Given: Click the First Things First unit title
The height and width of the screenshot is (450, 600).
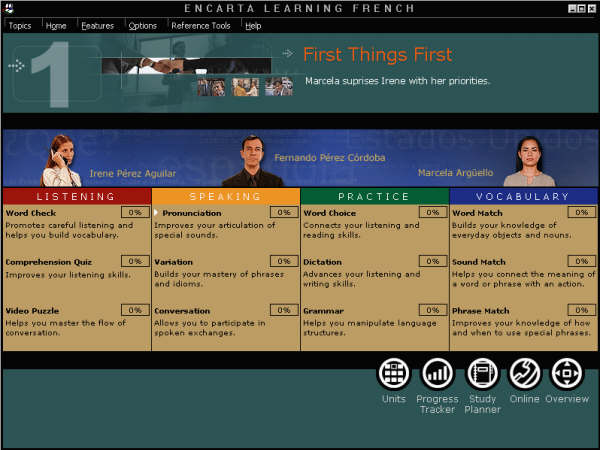Looking at the screenshot, I should coord(378,54).
